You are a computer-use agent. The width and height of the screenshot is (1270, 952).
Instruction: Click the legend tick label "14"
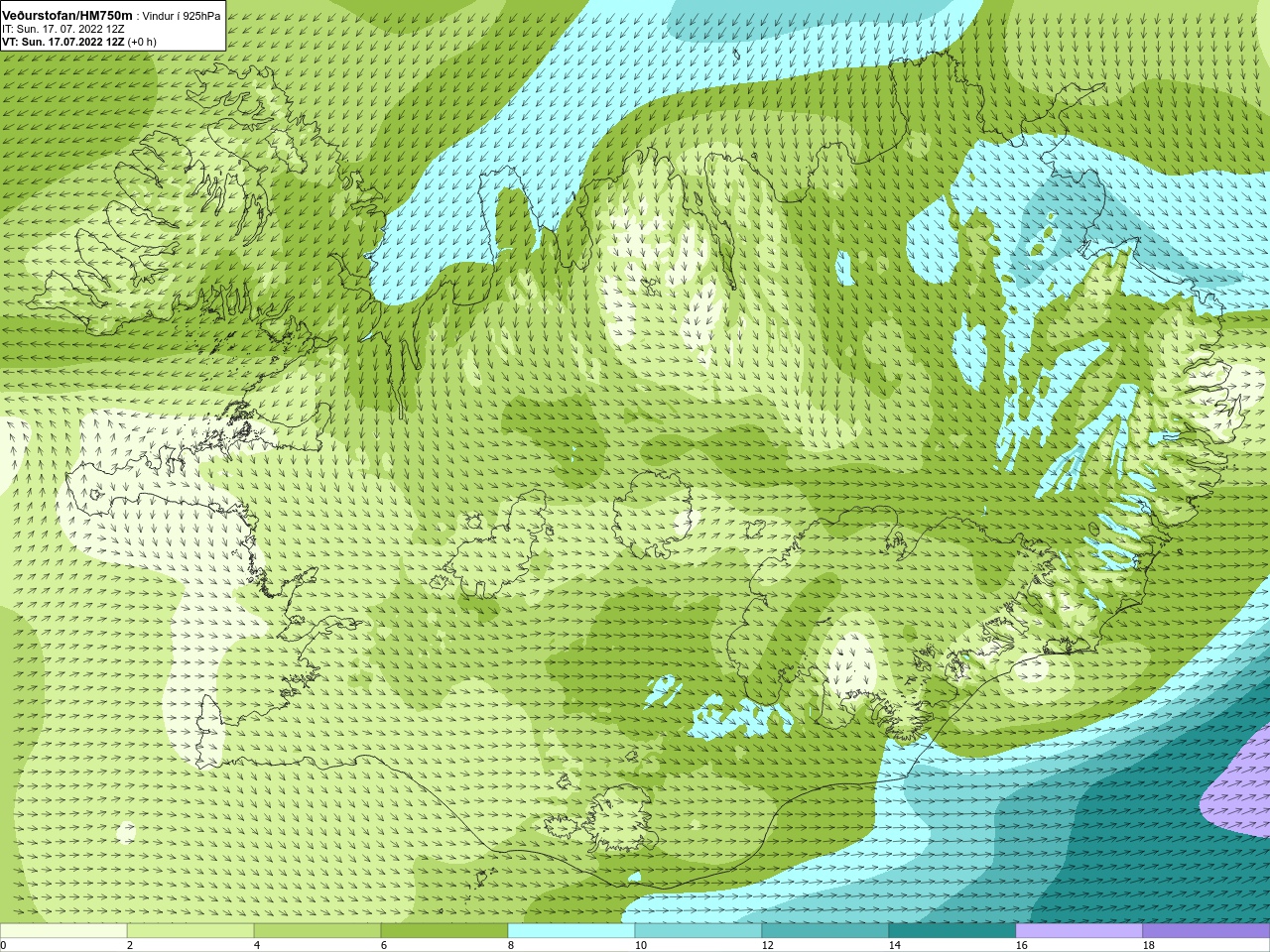pos(895,945)
